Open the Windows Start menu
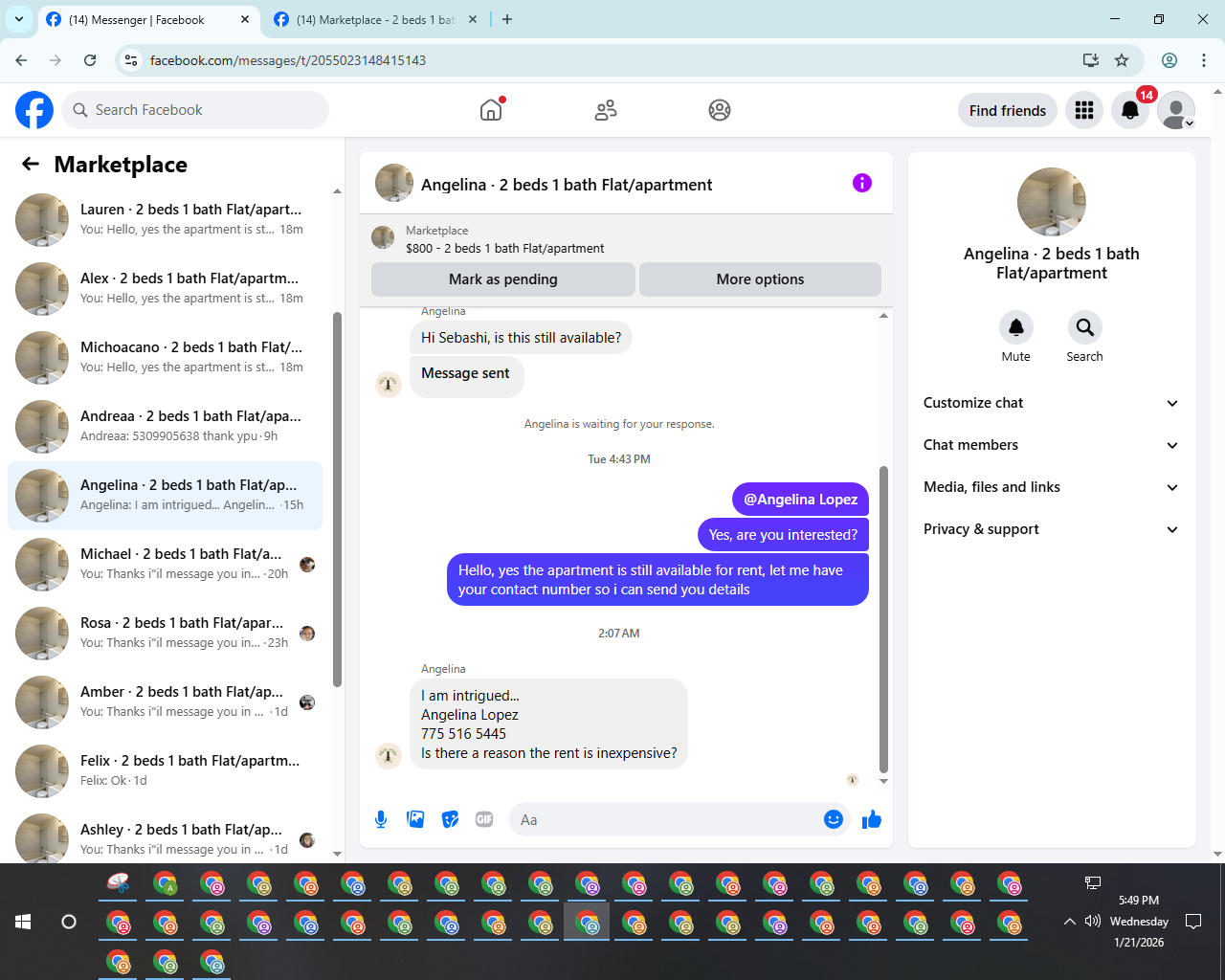Image resolution: width=1225 pixels, height=980 pixels. (23, 922)
